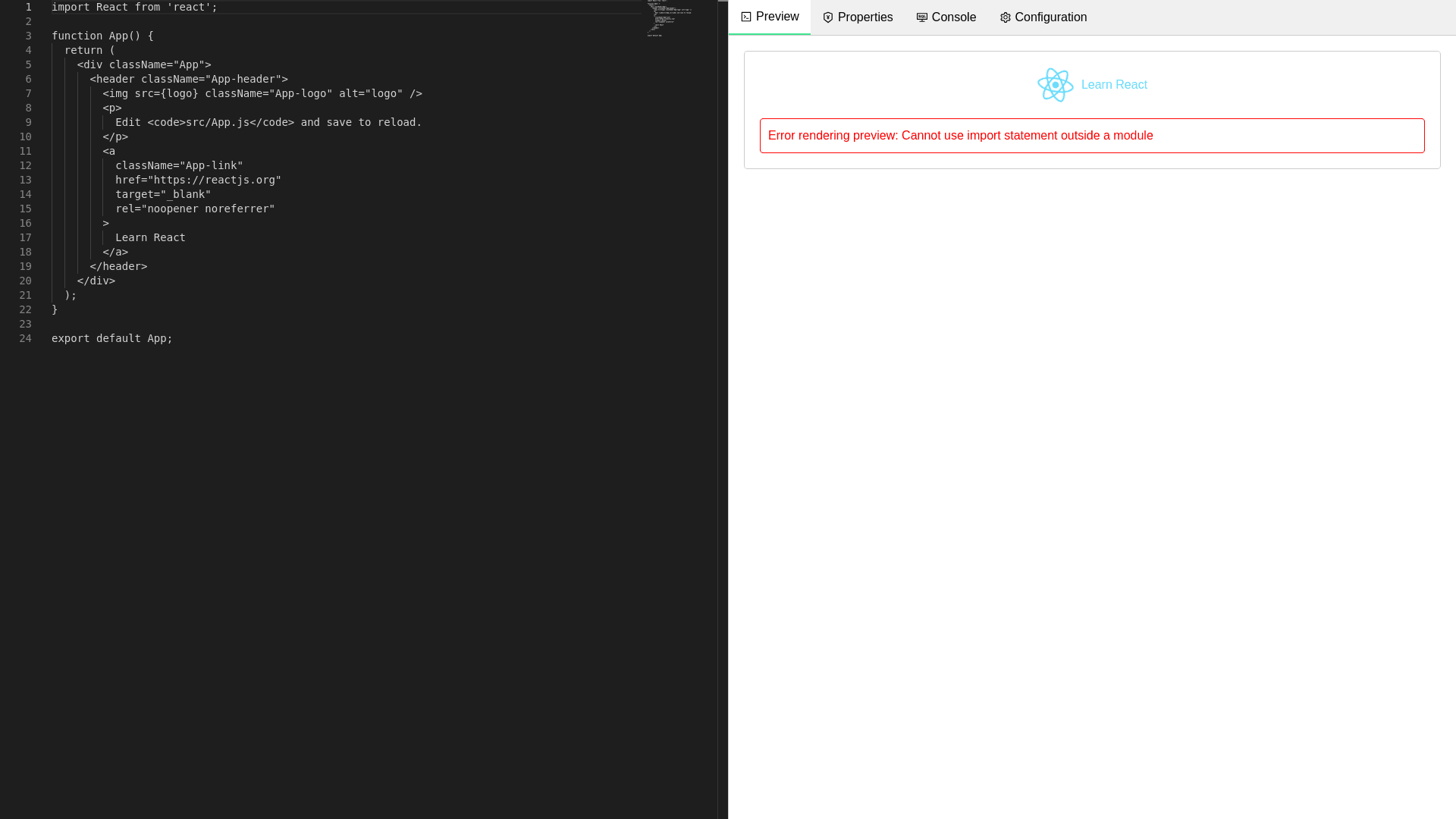Open the Console tab label
This screenshot has width=1456, height=819.
tap(953, 17)
